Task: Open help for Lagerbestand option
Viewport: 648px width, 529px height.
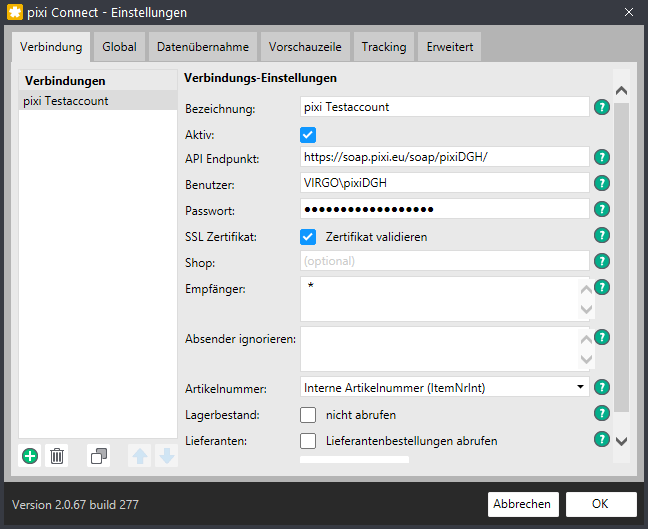Action: click(602, 414)
